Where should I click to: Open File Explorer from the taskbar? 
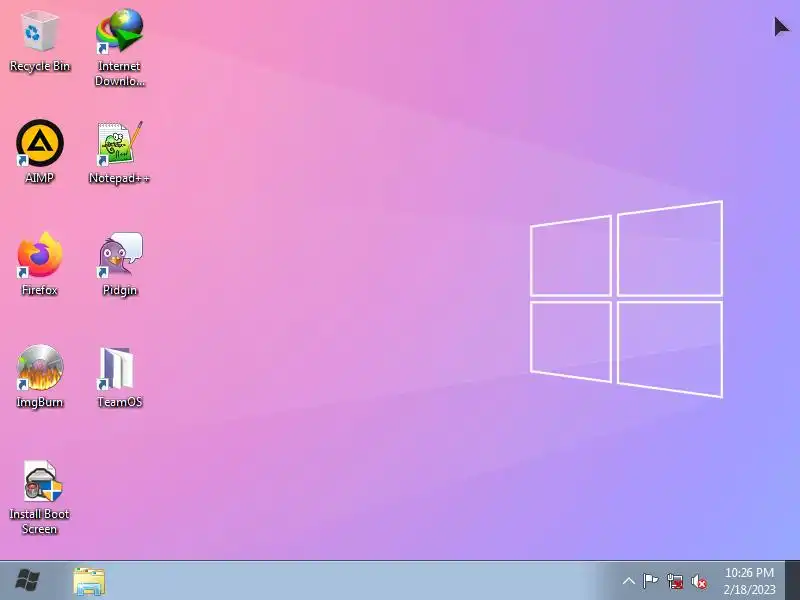89,581
